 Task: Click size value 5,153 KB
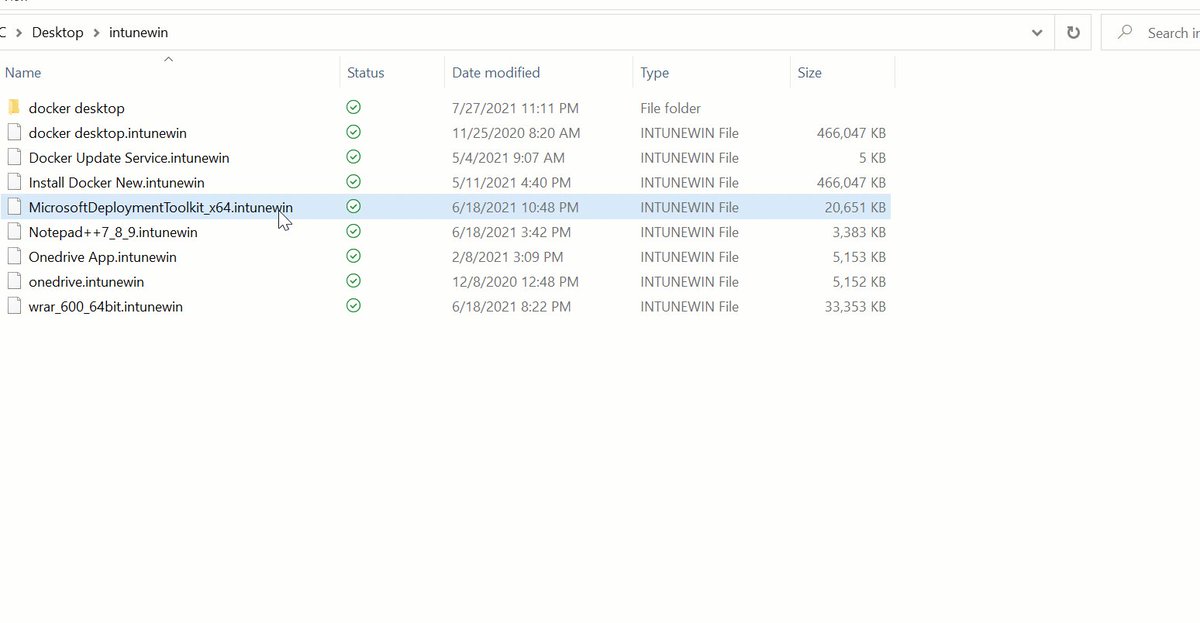(859, 257)
